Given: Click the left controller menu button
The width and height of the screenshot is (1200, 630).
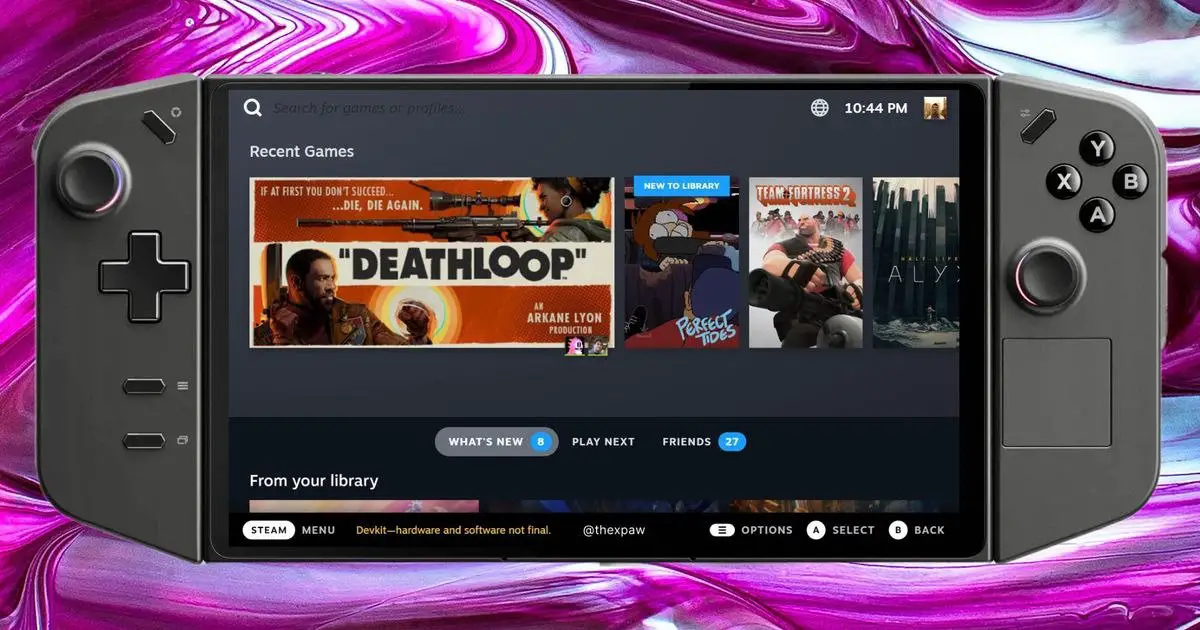Looking at the screenshot, I should point(144,386).
